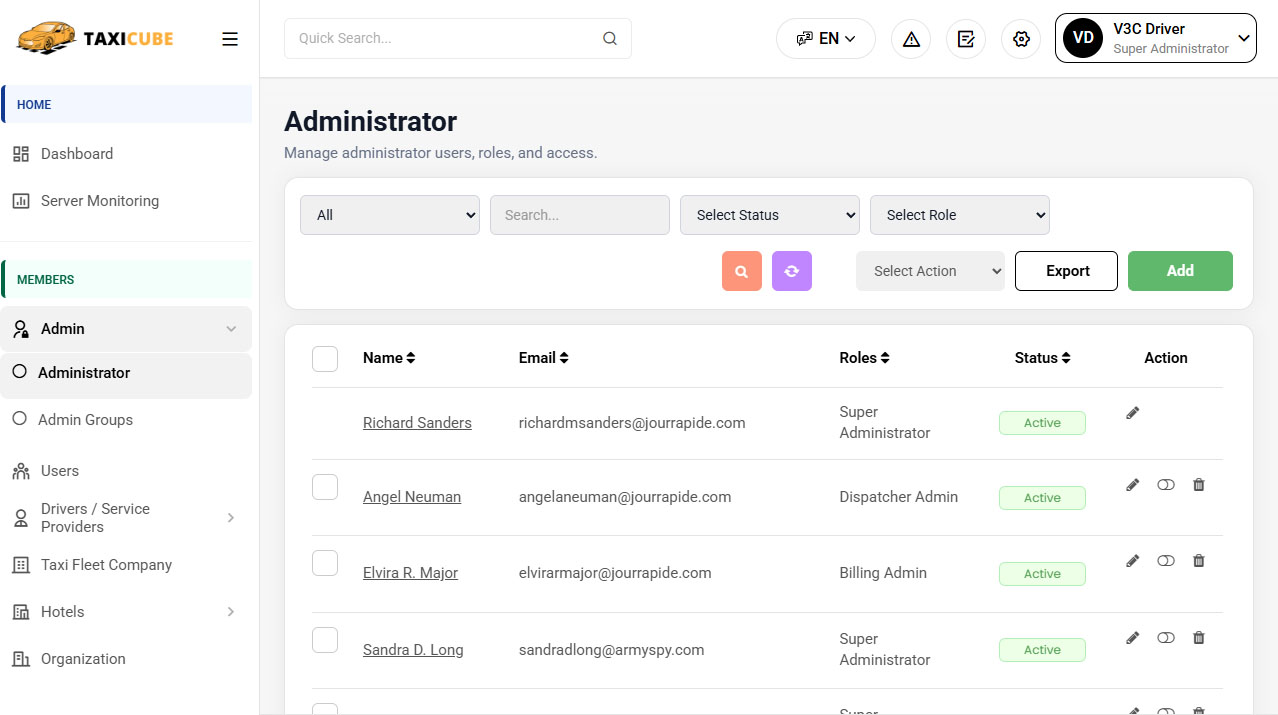Click the purple reset refresh button
The height and width of the screenshot is (715, 1278).
(x=792, y=271)
